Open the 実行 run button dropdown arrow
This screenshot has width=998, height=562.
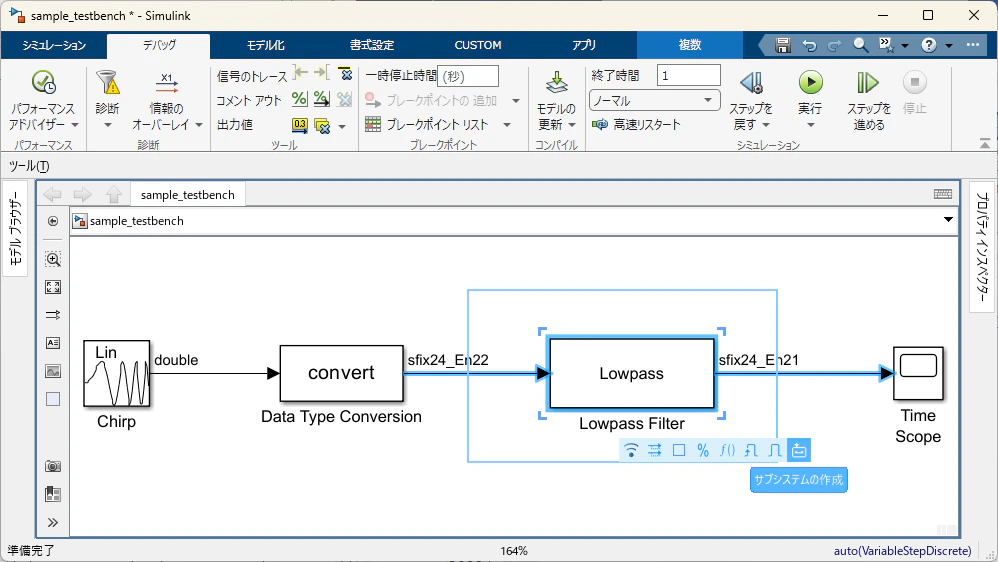(810, 125)
